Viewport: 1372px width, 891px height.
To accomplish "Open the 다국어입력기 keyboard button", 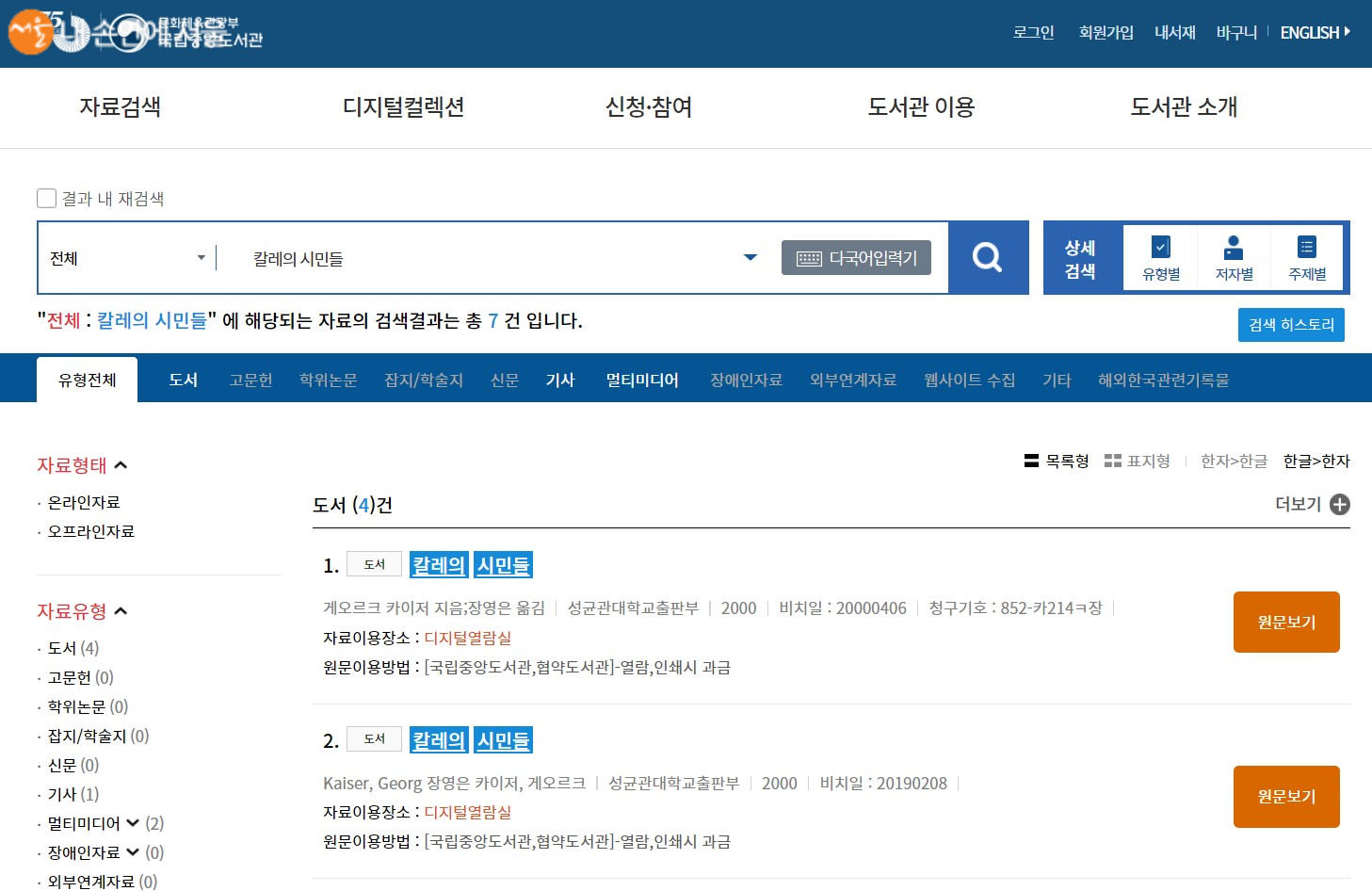I will point(856,258).
